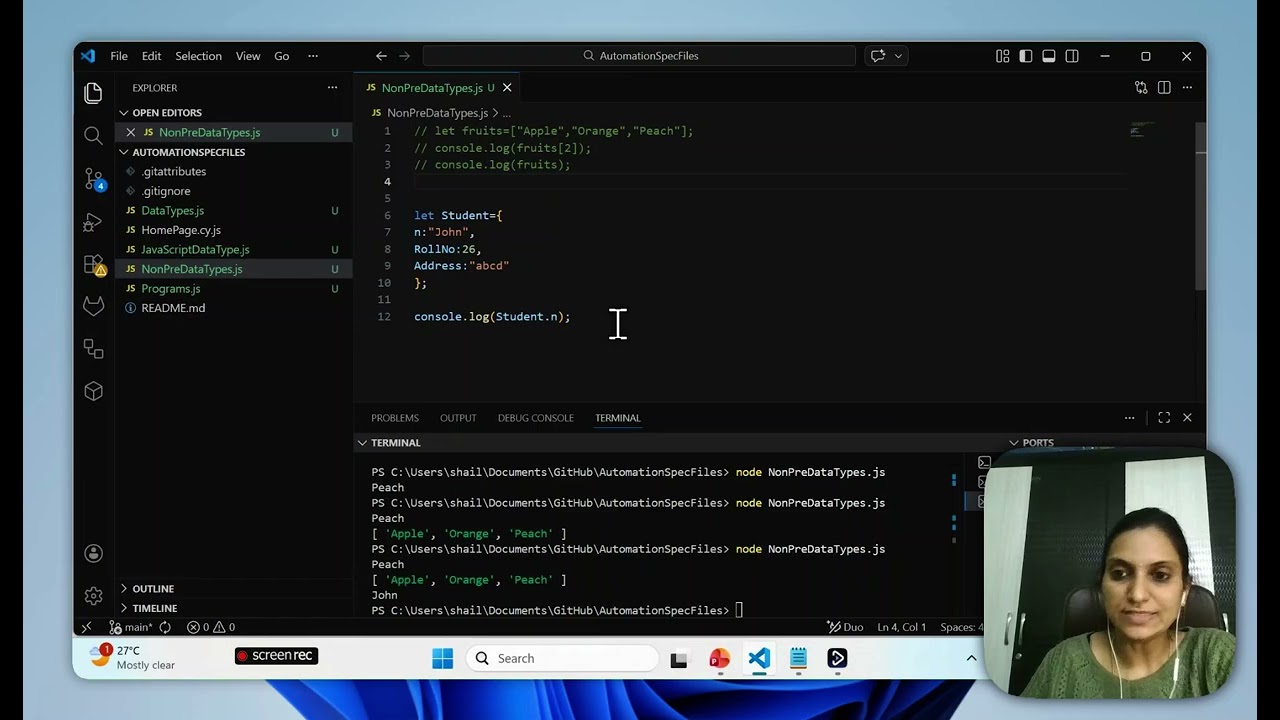The image size is (1280, 720).
Task: Open the Run and Debug view
Action: point(93,222)
